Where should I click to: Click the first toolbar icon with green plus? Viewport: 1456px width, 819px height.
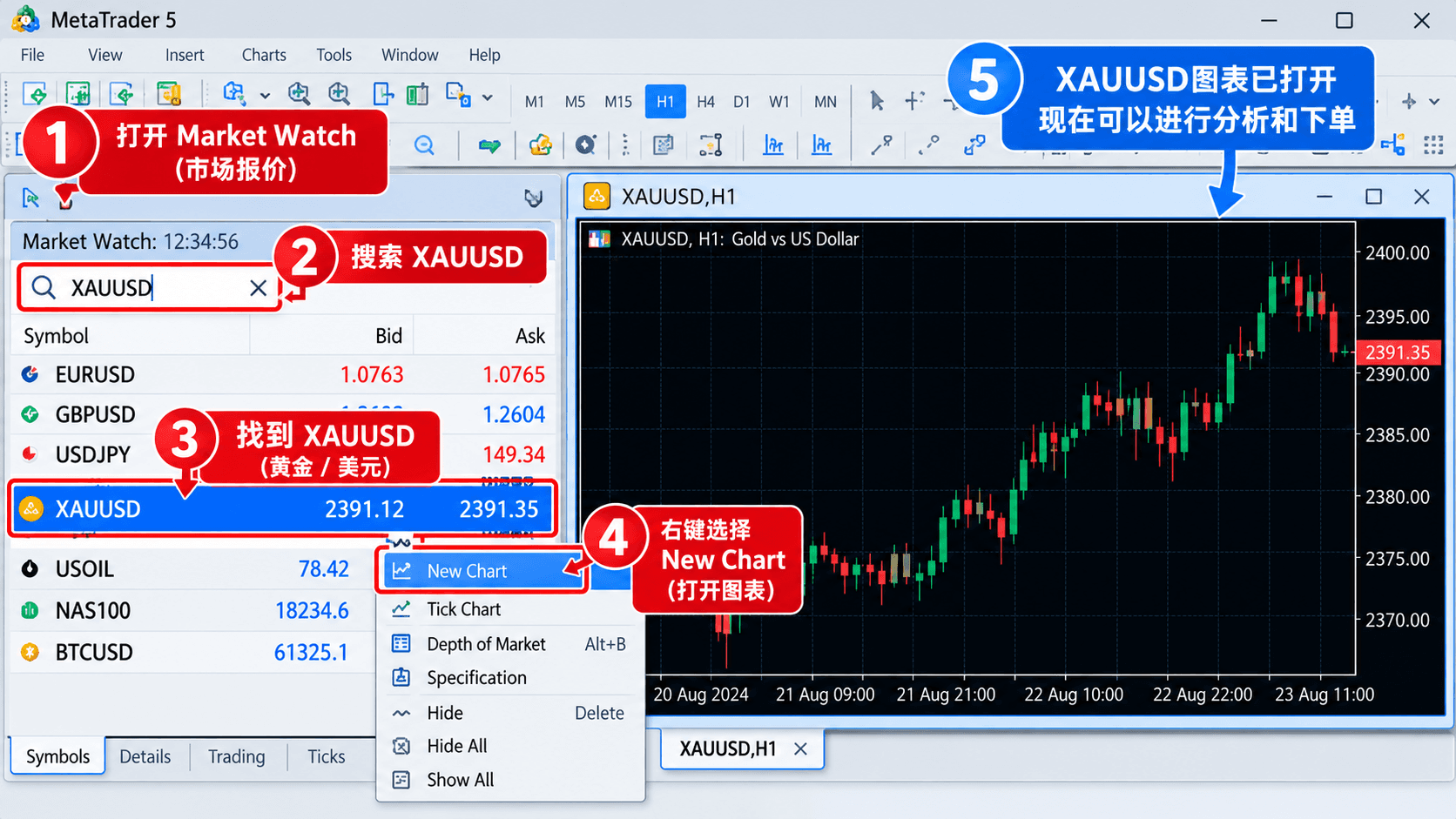coord(35,94)
